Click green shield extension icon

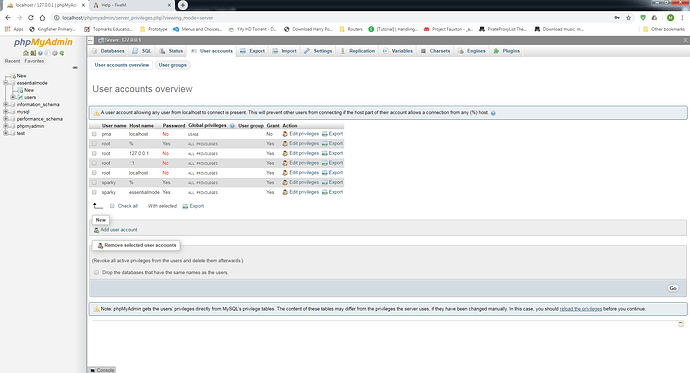(x=643, y=18)
